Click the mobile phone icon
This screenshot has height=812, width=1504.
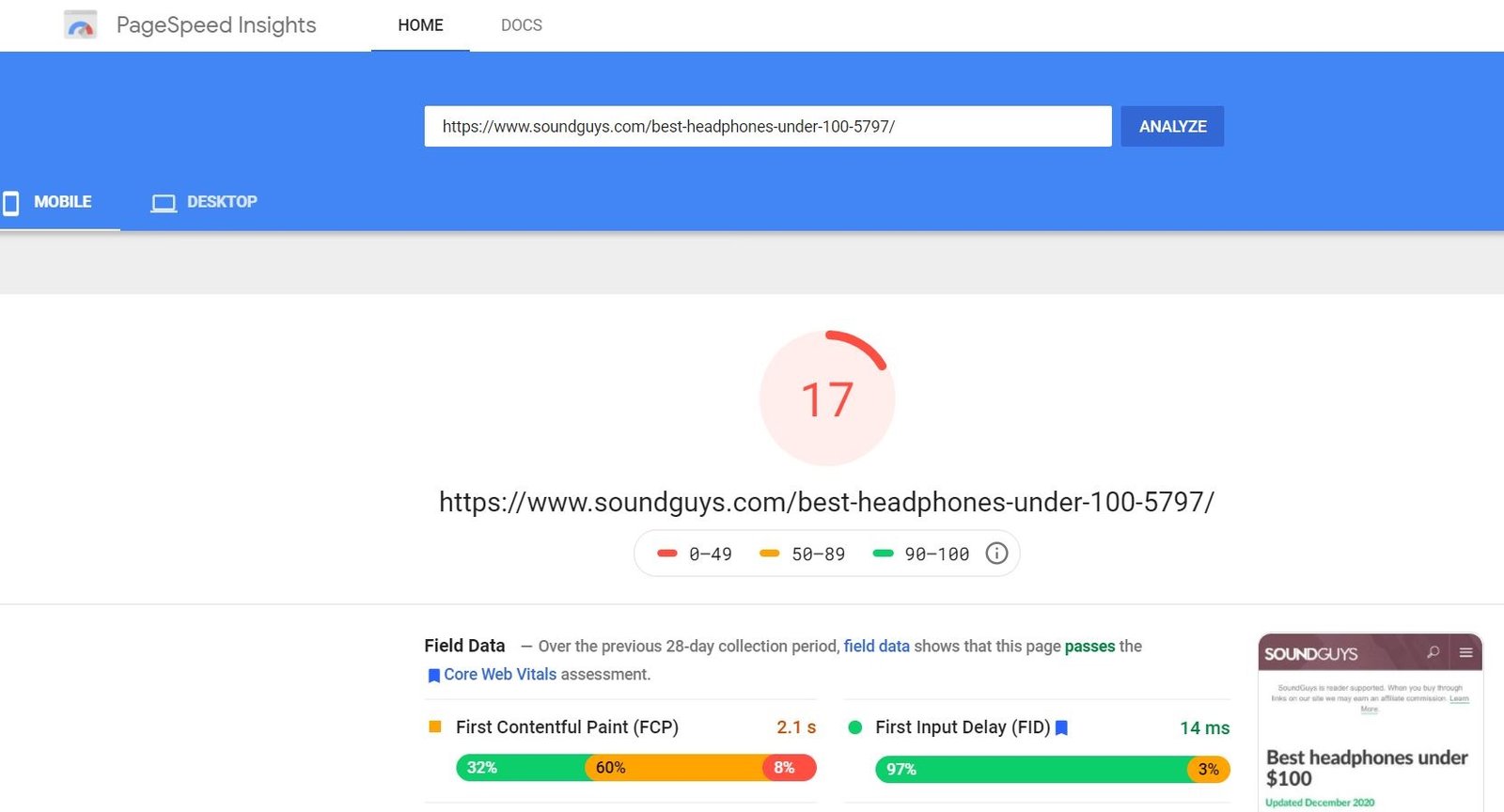(11, 203)
